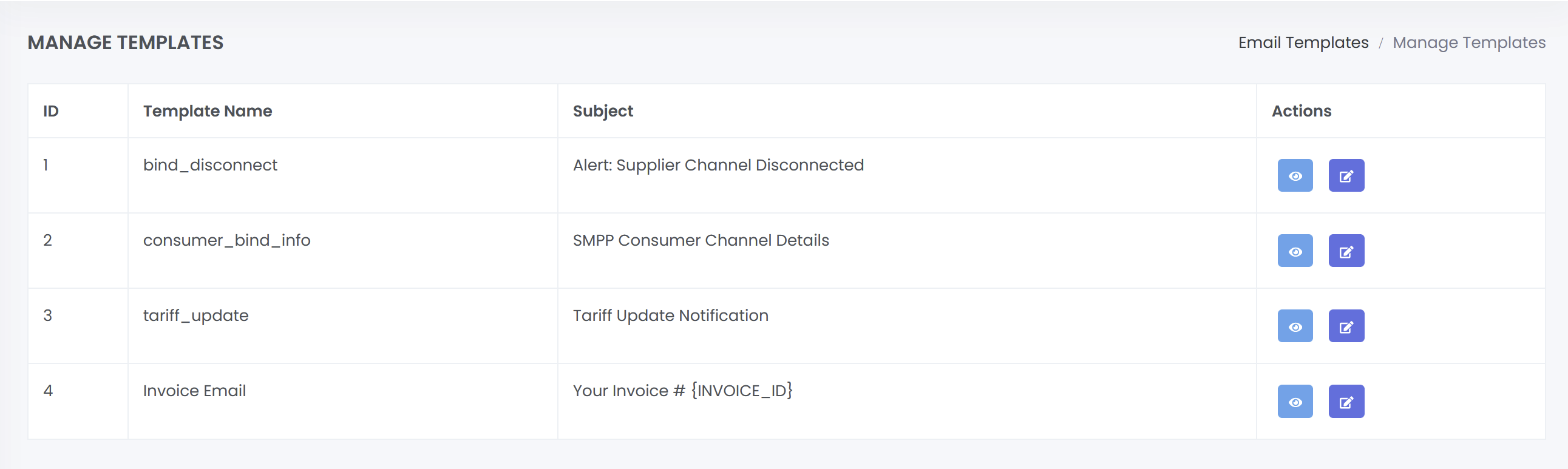
Task: Click the ID column header
Action: pyautogui.click(x=51, y=111)
